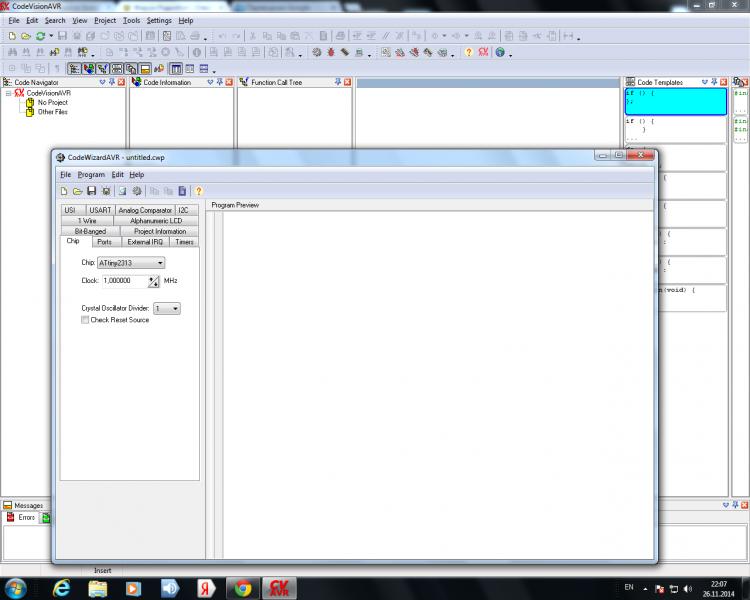The image size is (750, 600).
Task: Open the Settings menu
Action: click(159, 21)
